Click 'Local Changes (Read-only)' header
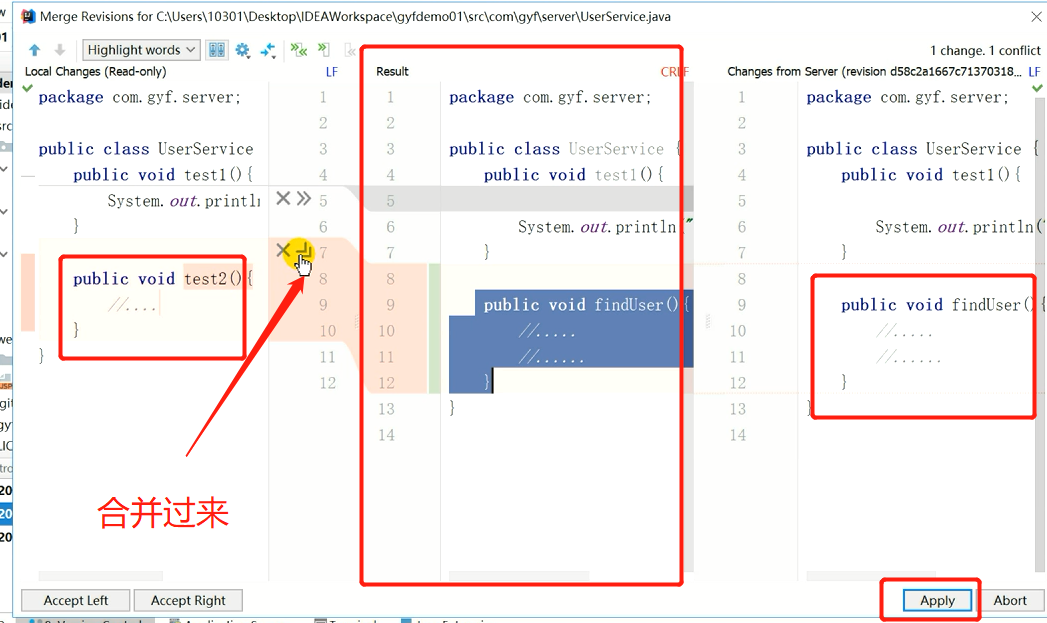 (95, 71)
